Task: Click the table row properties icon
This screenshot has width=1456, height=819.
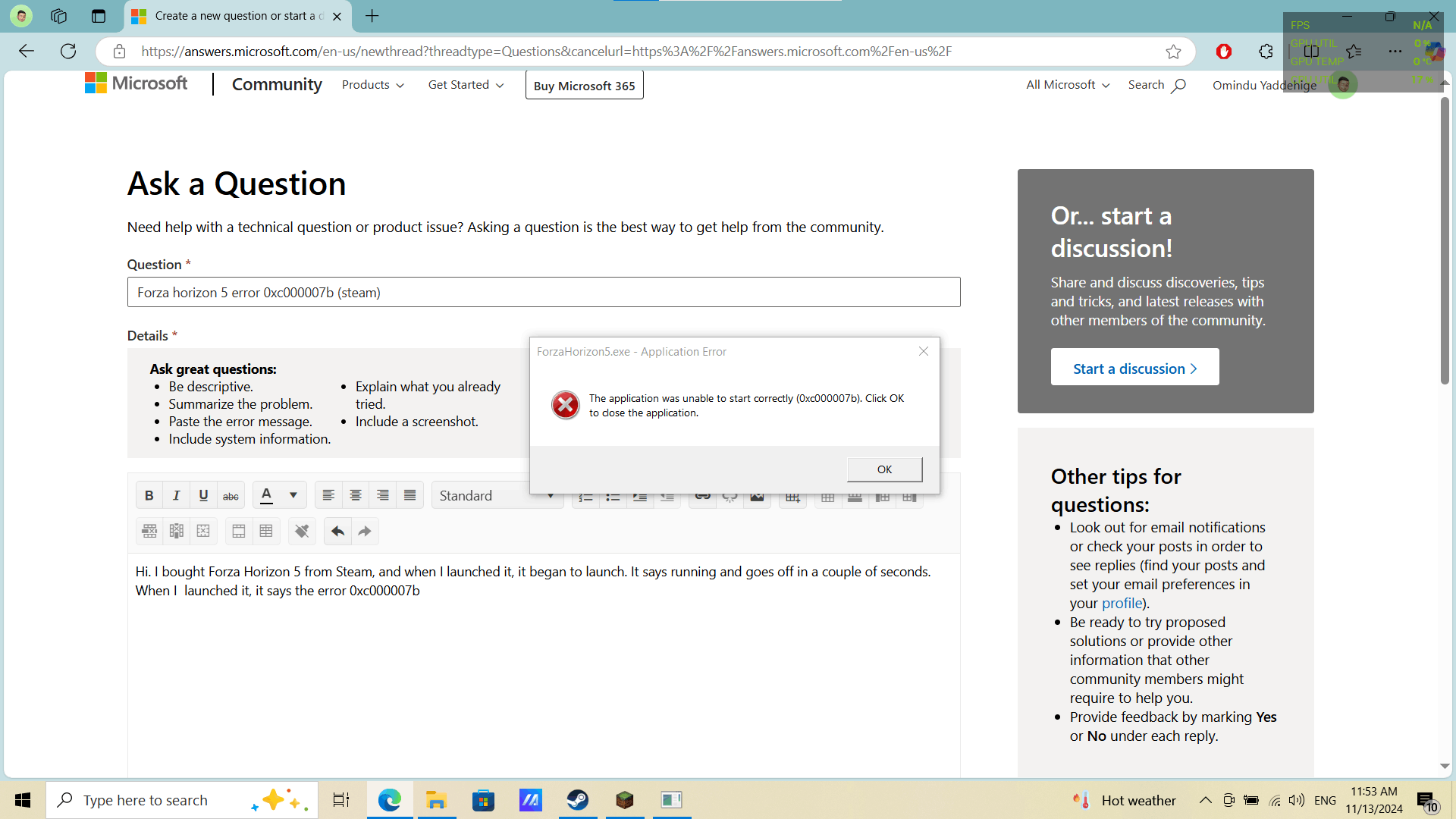Action: (239, 532)
